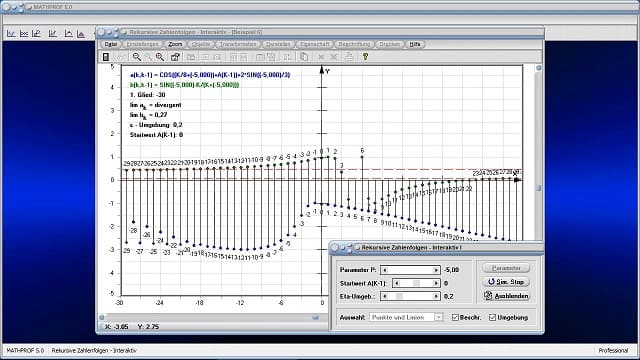Click the Parameter P slider track

click(410, 270)
